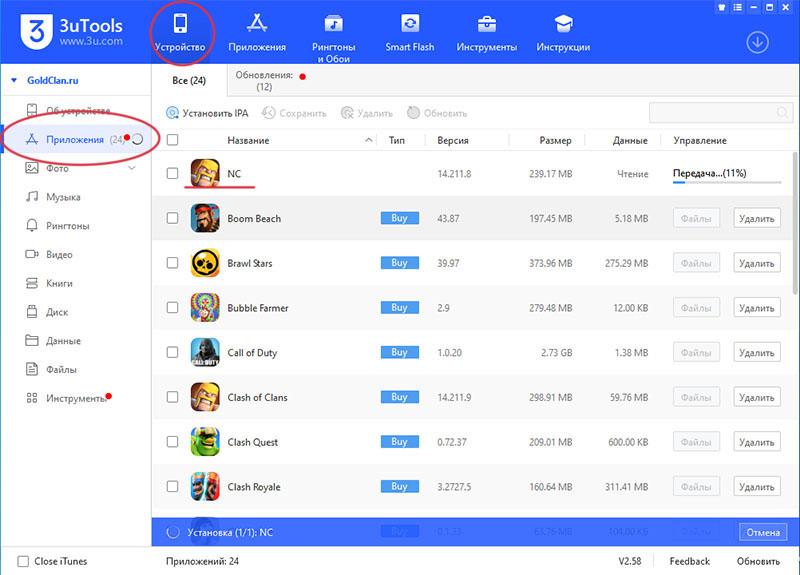This screenshot has height=575, width=800.
Task: Check the Boom Beach row checkbox
Action: [x=172, y=218]
